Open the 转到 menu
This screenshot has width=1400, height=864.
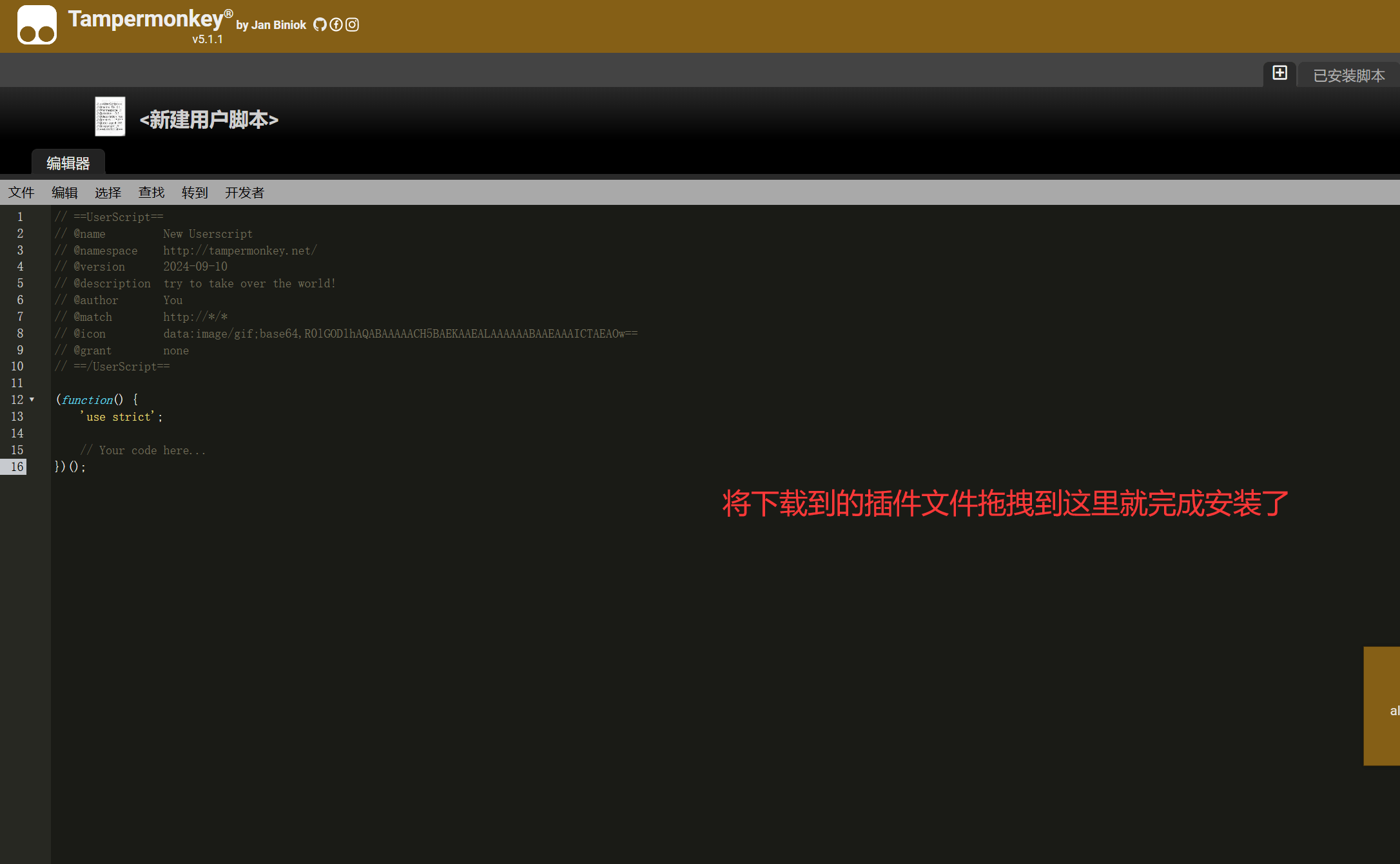click(194, 192)
